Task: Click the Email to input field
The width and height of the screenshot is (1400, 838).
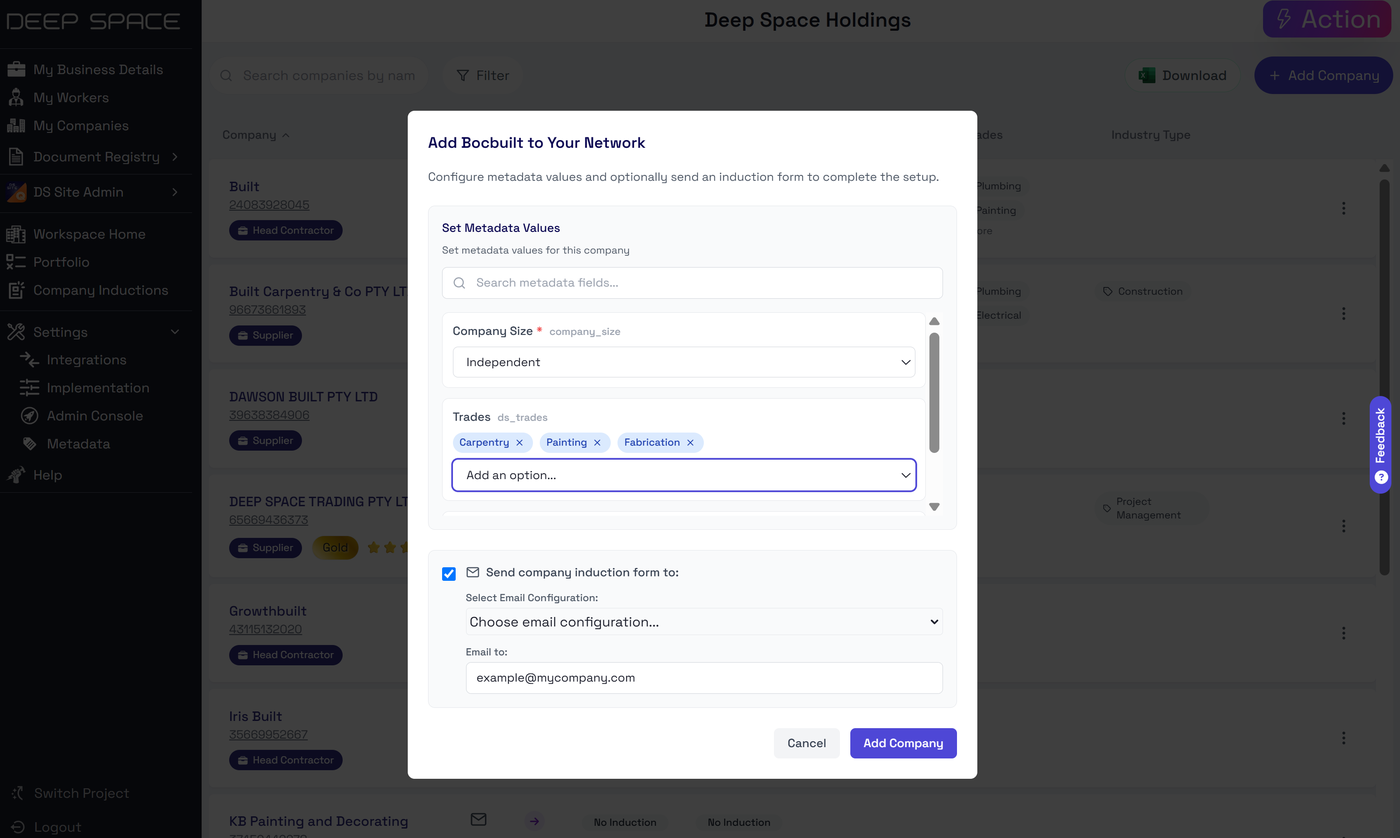Action: click(x=704, y=678)
